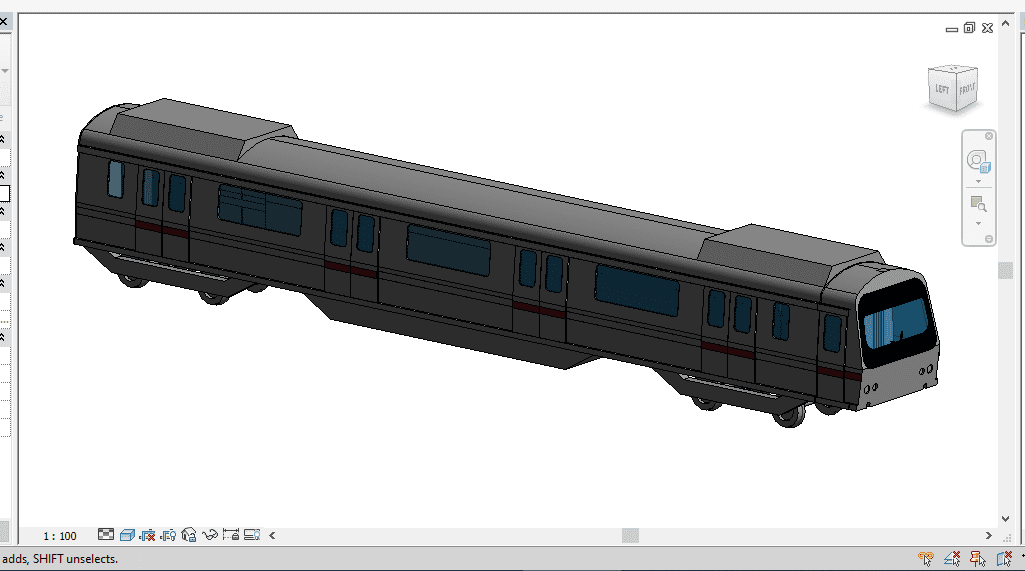Open the 1 : 100 view scale list
Viewport: 1025px width, 571px height.
click(x=60, y=536)
